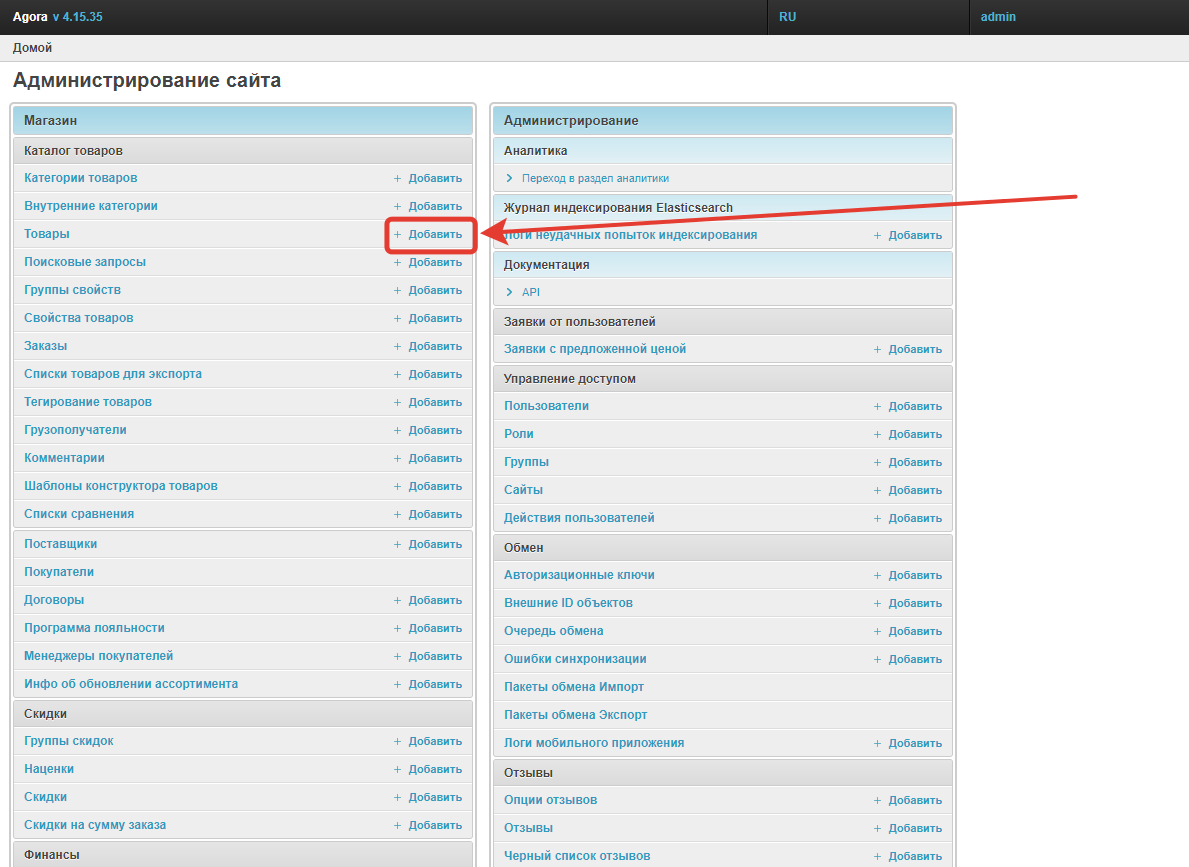Click the plus icon beside Очередь обмена
Image resolution: width=1189 pixels, height=867 pixels.
point(877,632)
